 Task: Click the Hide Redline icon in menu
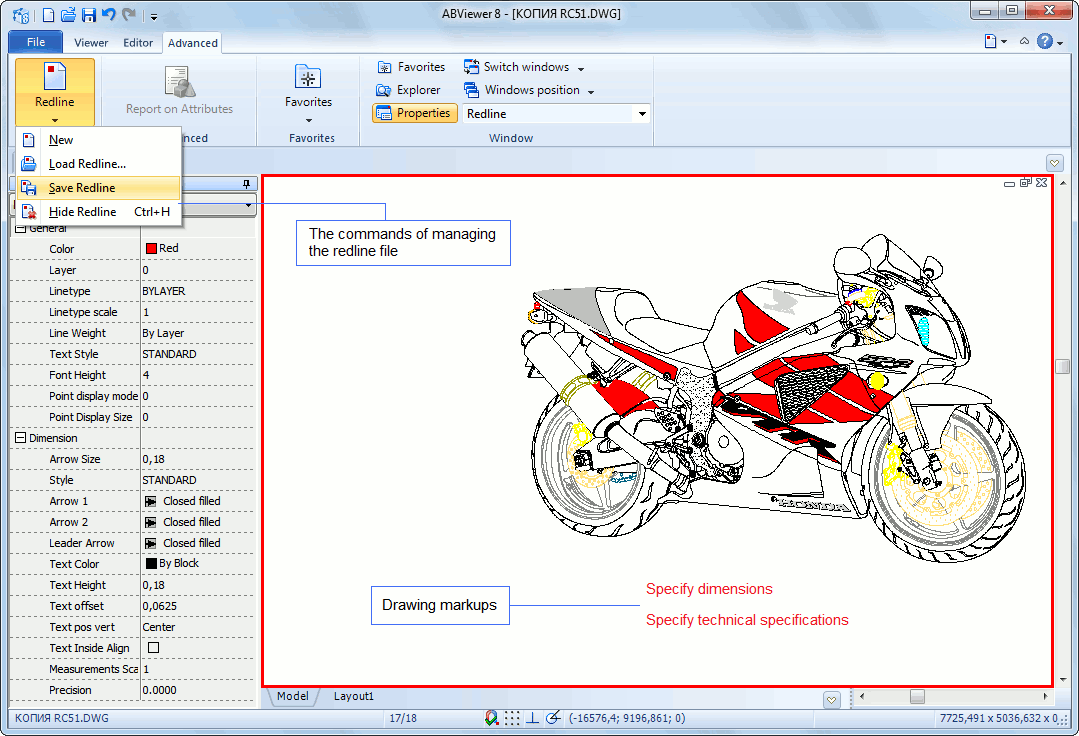click(x=28, y=212)
